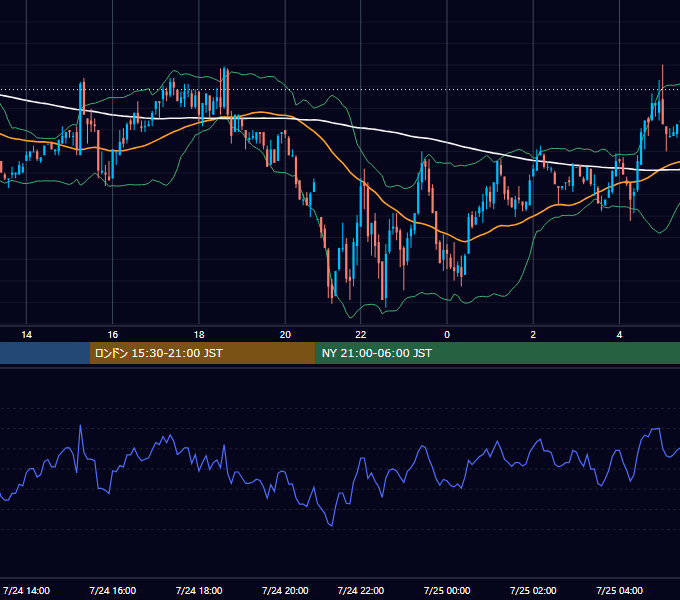This screenshot has height=600, width=680.
Task: Click the 7/24 14:00 date label
Action: point(26,590)
